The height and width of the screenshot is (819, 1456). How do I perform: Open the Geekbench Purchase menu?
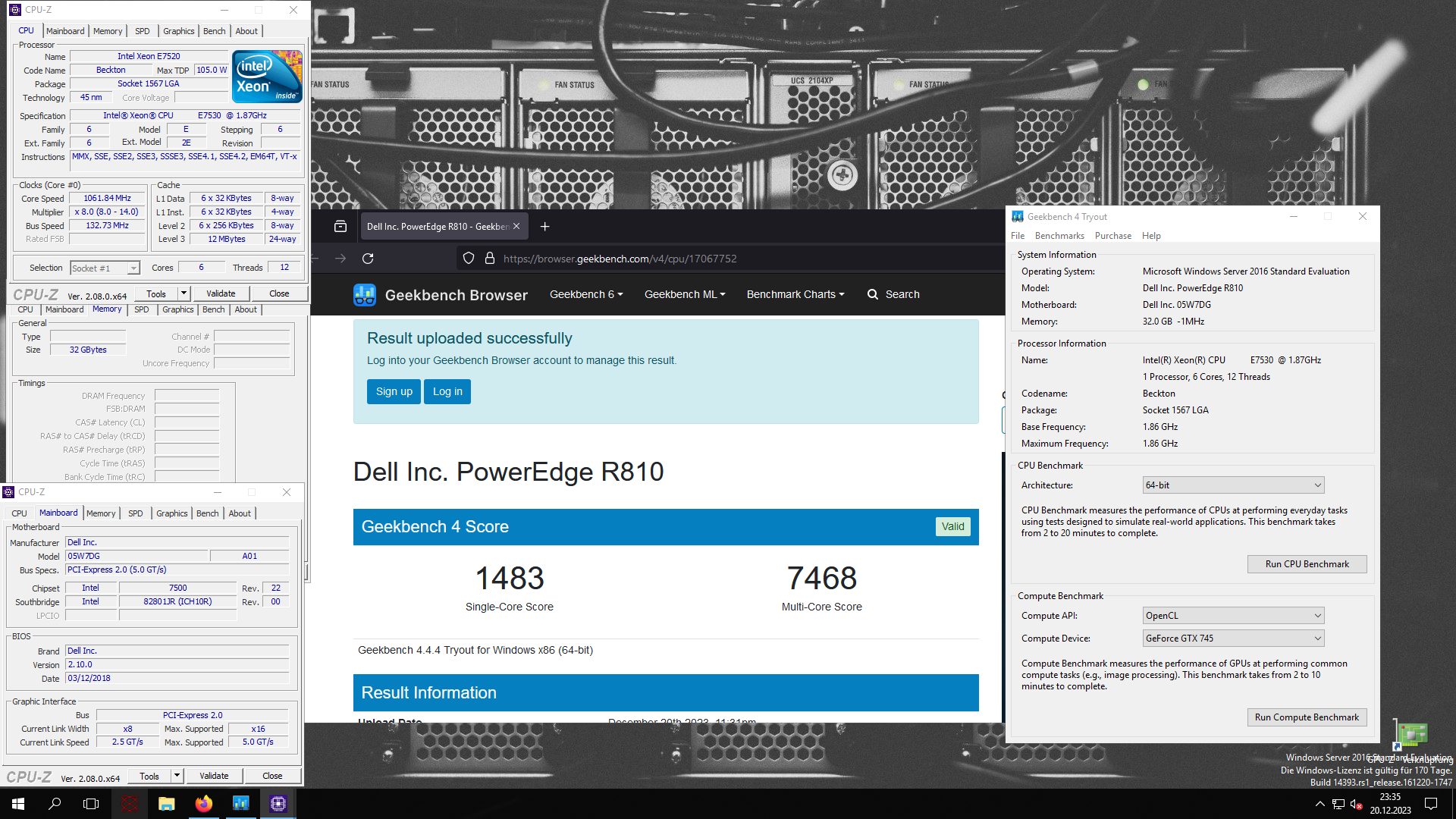[1112, 236]
